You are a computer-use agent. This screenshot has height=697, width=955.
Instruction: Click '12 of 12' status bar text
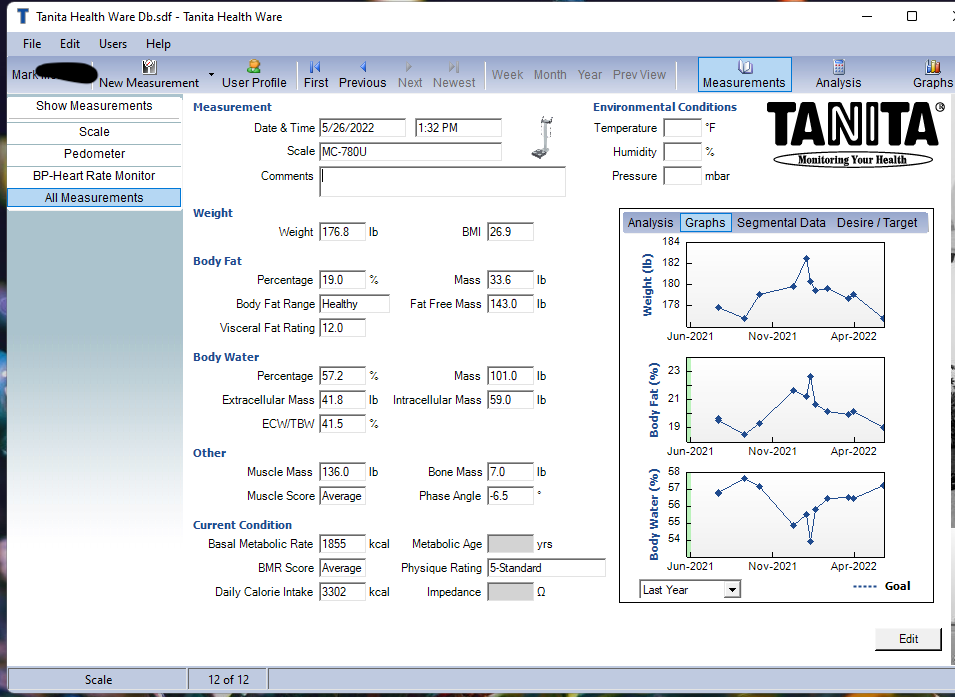228,680
